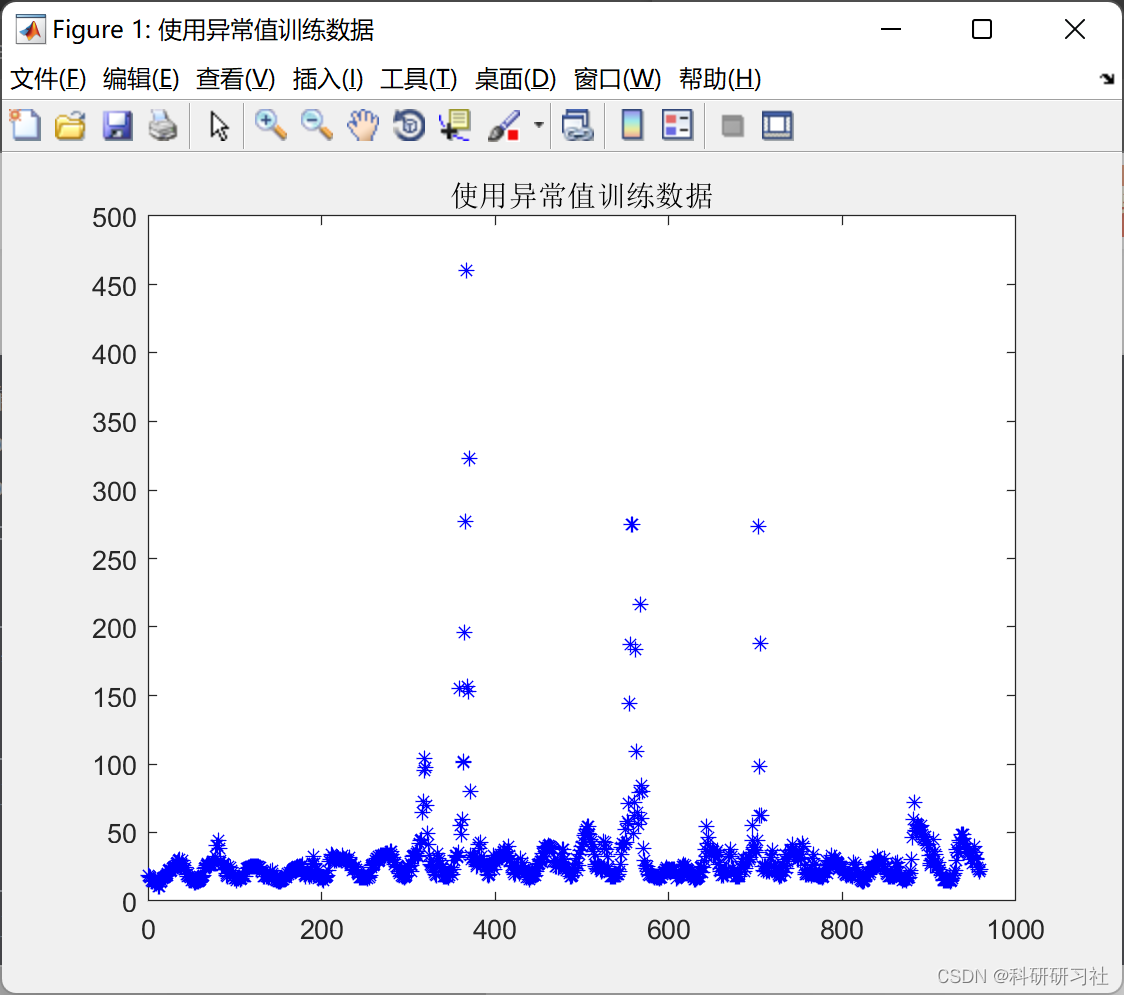The image size is (1124, 995).
Task: Enable the Pan hand tool
Action: click(363, 125)
